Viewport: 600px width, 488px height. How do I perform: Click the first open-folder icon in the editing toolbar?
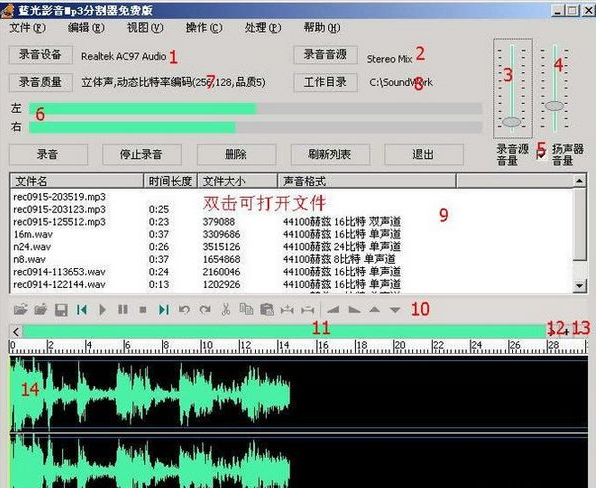tap(20, 309)
